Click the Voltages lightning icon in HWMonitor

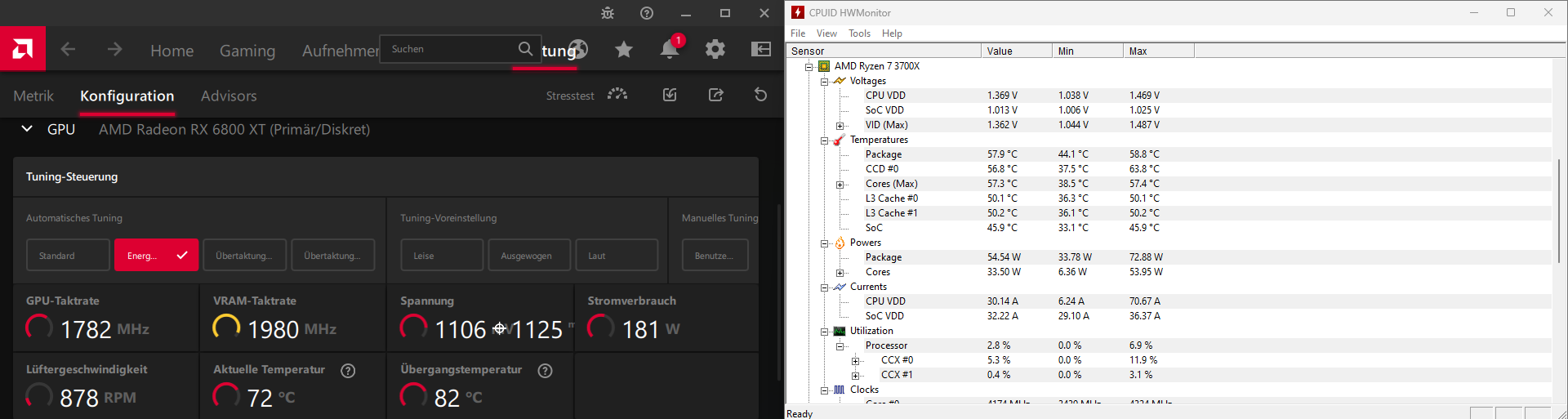tap(839, 81)
